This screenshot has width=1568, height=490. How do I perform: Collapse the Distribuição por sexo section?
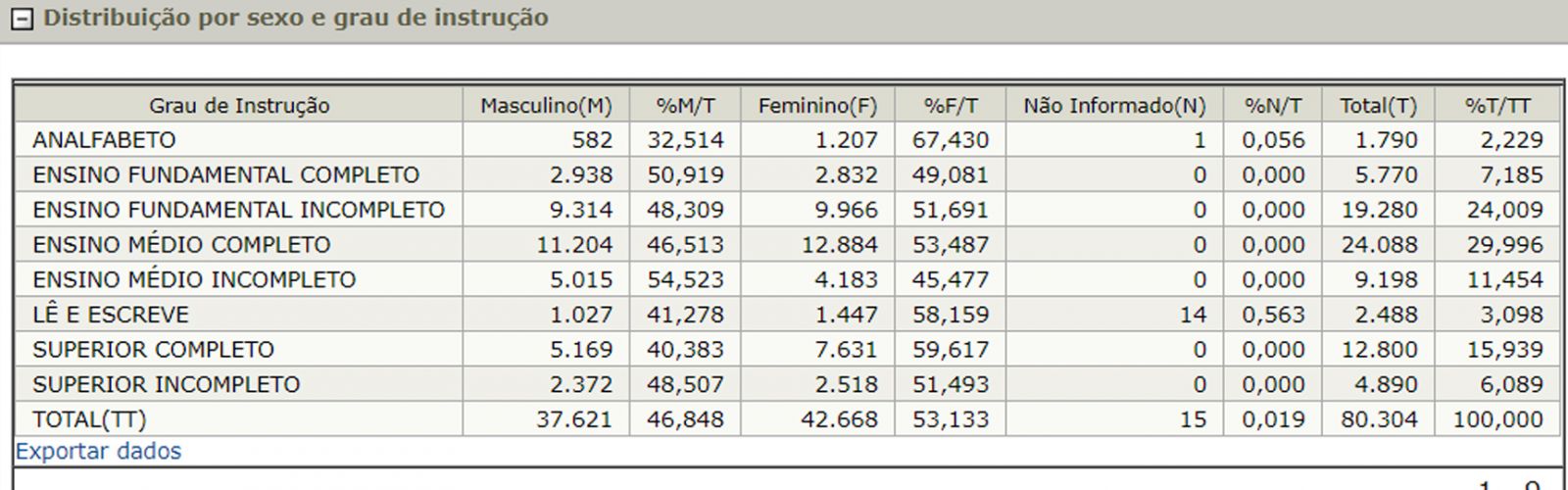(22, 19)
